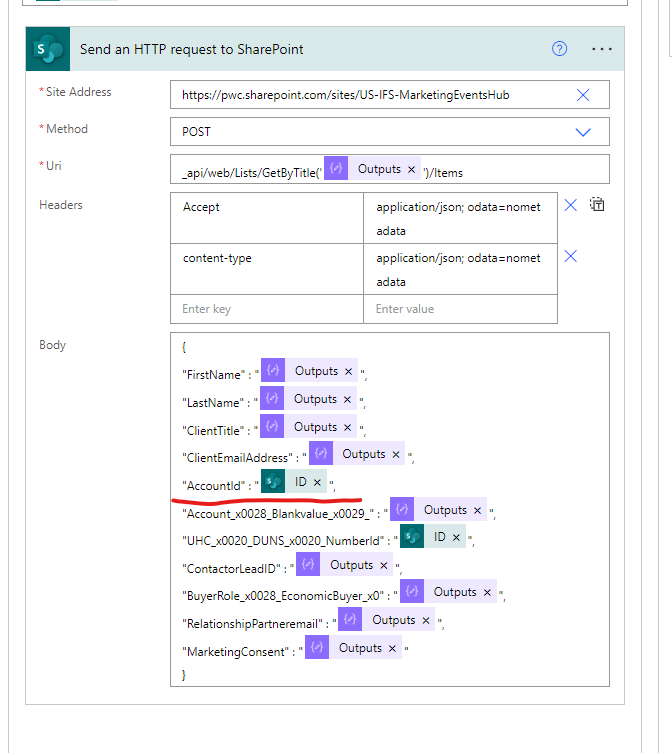The image size is (672, 753).
Task: Remove Outputs token from LastName
Action: pyautogui.click(x=347, y=400)
